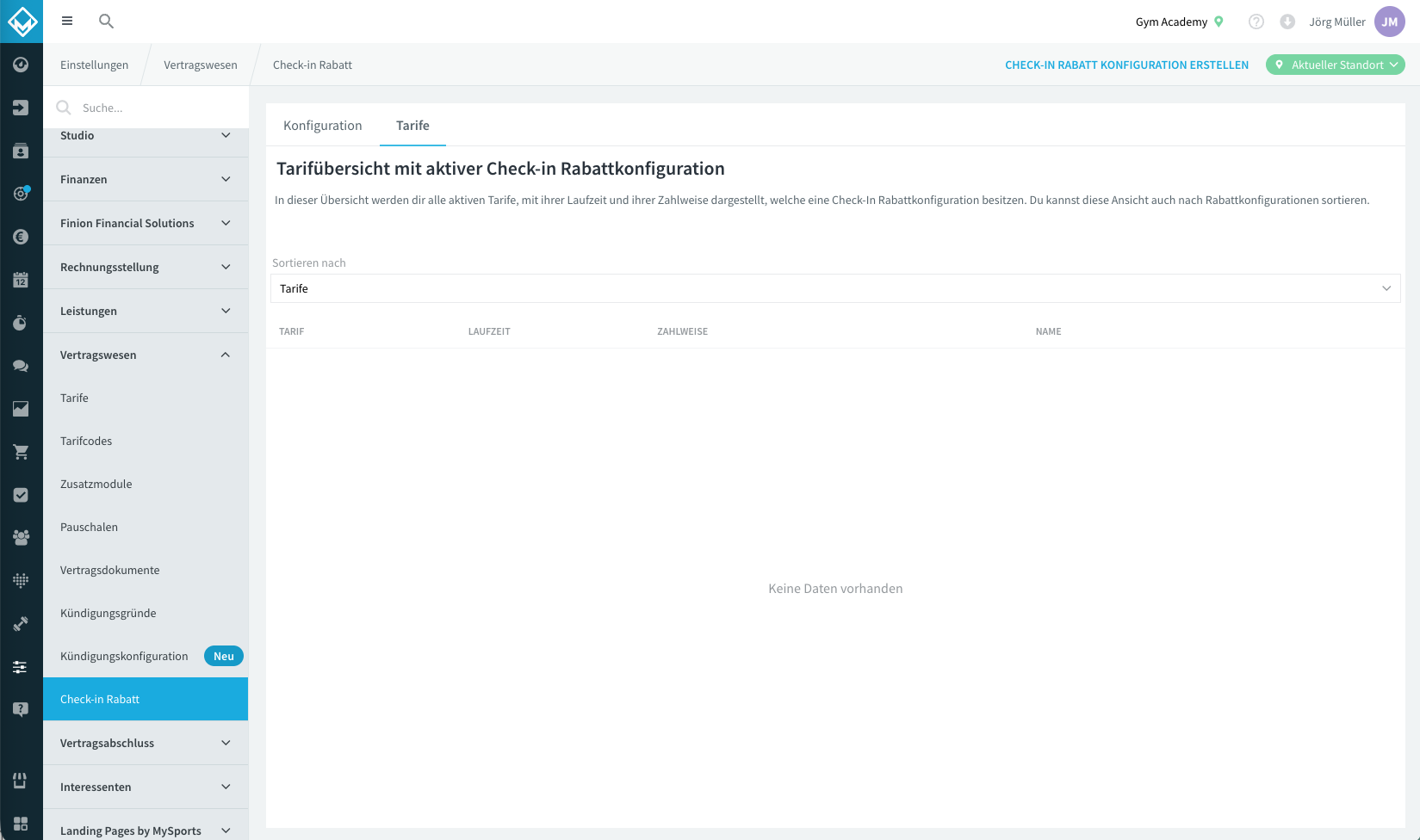1420x840 pixels.
Task: Focus the Suche settings search field
Action: [146, 108]
